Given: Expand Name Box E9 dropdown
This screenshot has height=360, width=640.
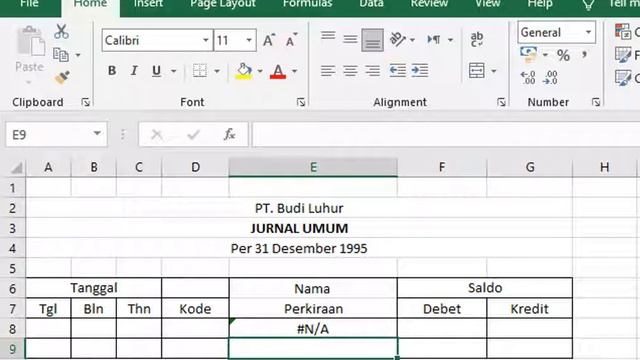Looking at the screenshot, I should 97,133.
